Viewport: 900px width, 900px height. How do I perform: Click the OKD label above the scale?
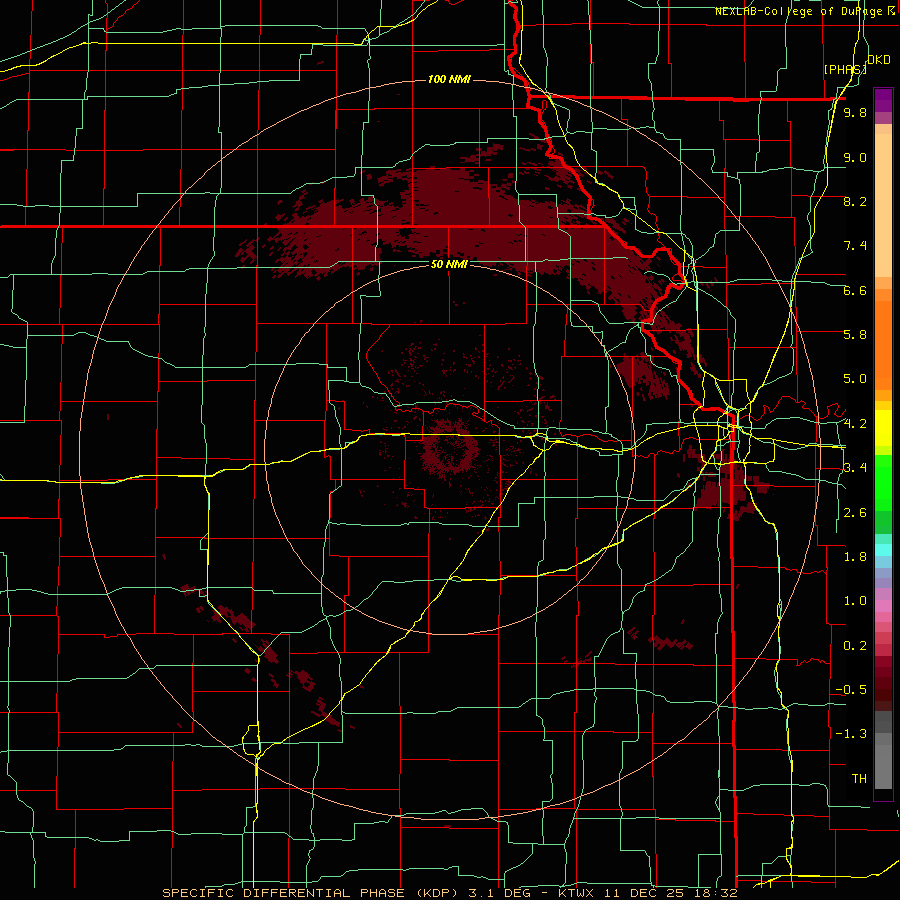[878, 60]
